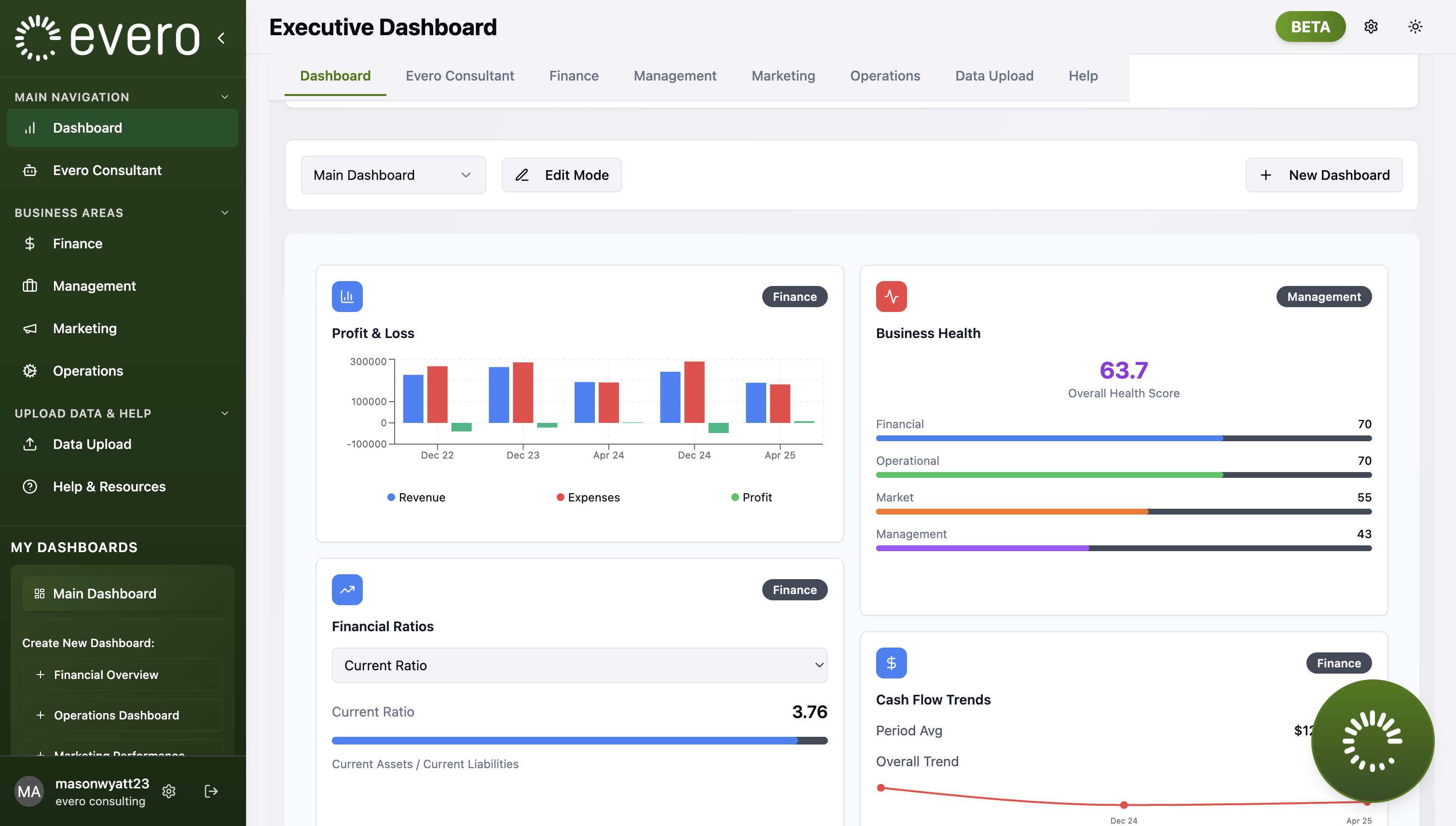Open the Current Ratio dropdown
The image size is (1456, 826).
coord(579,665)
